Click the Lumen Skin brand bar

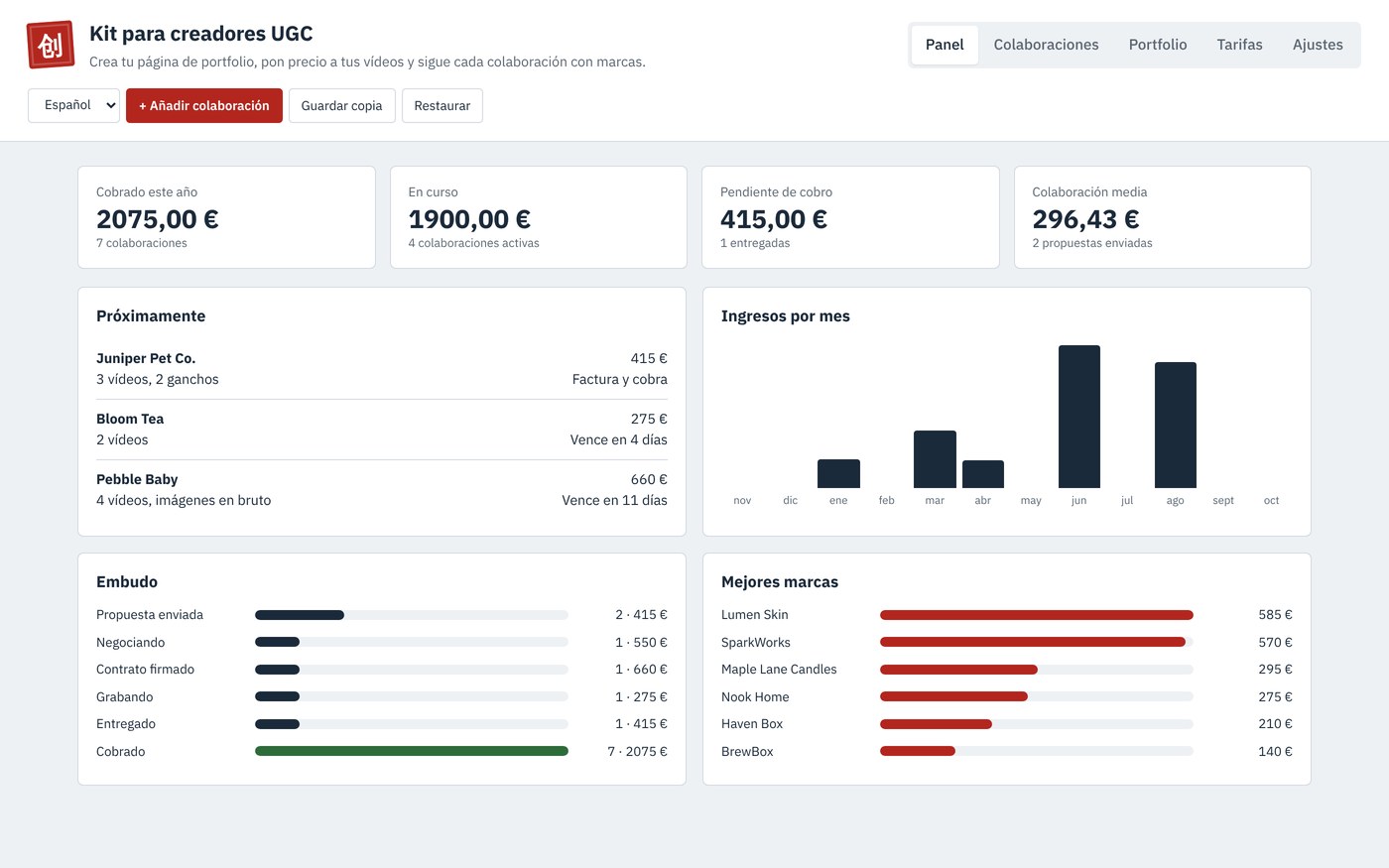click(x=1037, y=615)
